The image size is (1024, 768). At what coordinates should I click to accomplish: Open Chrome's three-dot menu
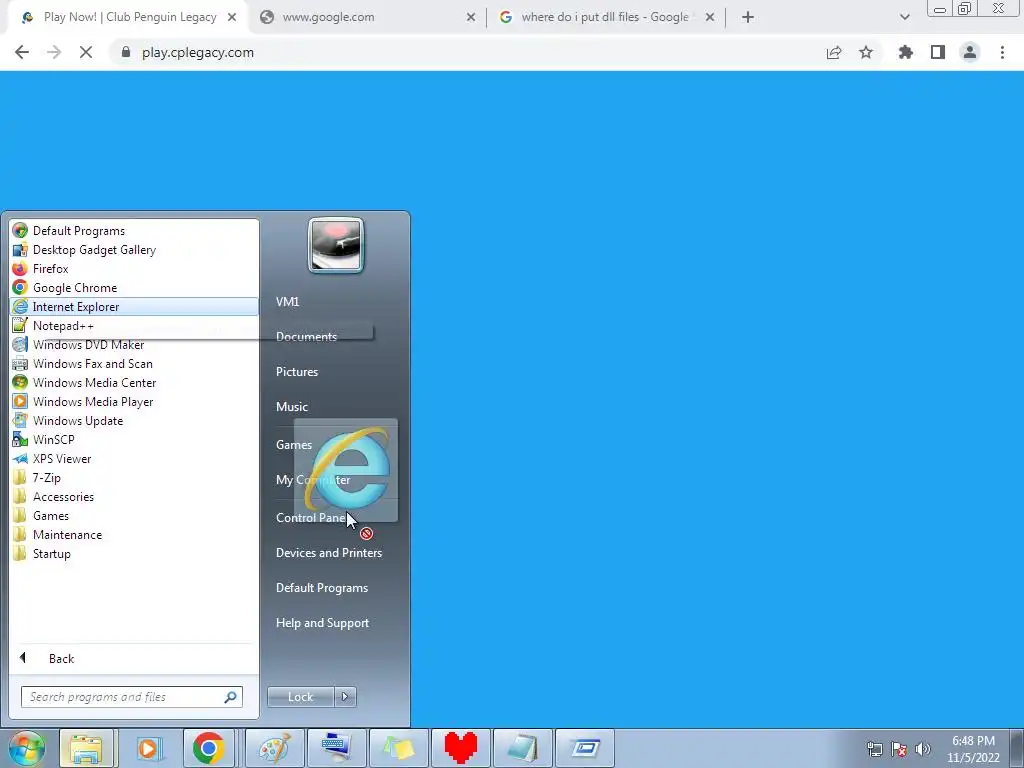[1002, 52]
